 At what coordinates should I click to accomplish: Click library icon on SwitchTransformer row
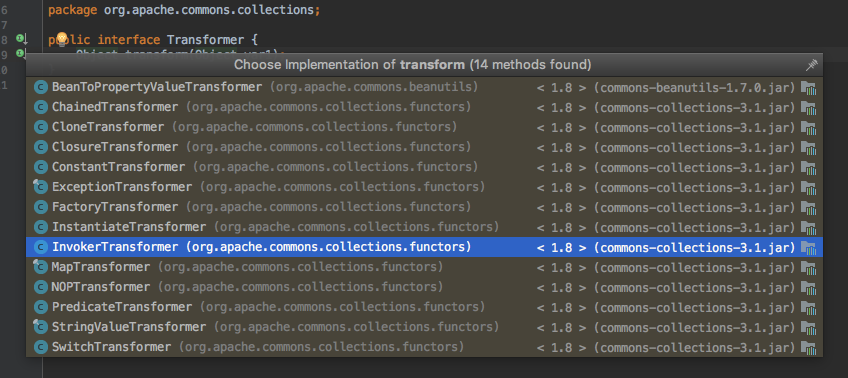pos(808,348)
